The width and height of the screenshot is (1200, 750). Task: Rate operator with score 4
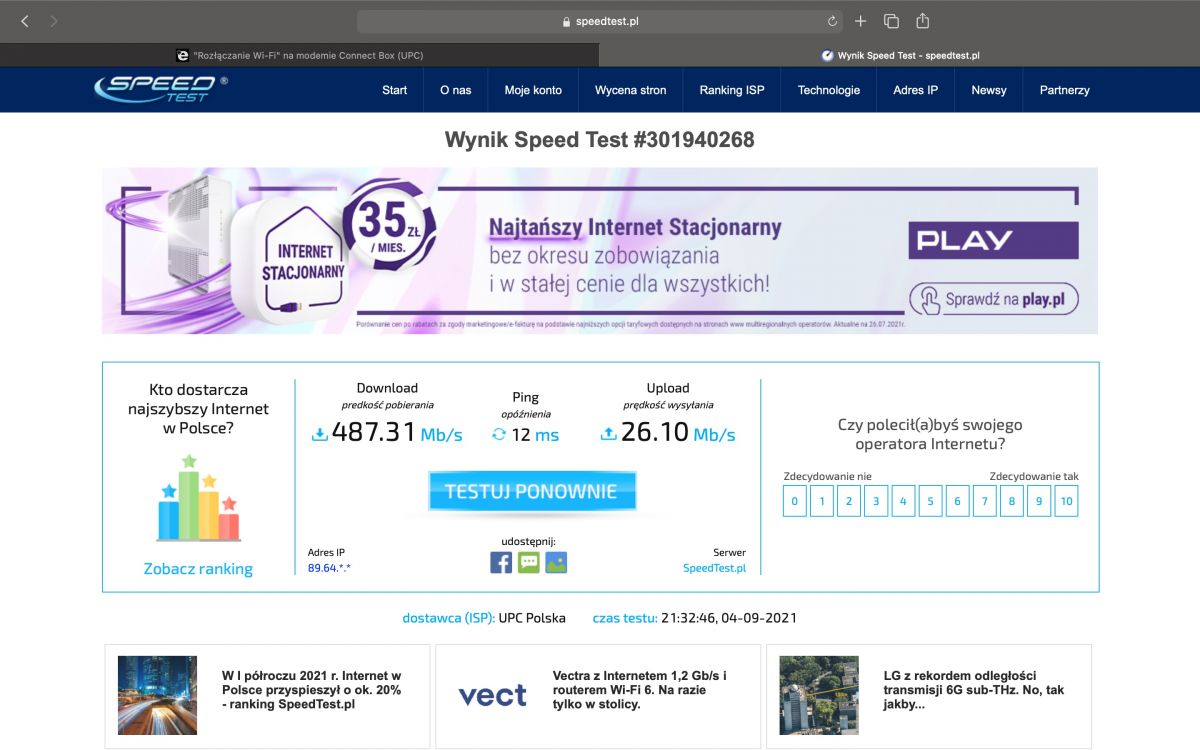903,501
